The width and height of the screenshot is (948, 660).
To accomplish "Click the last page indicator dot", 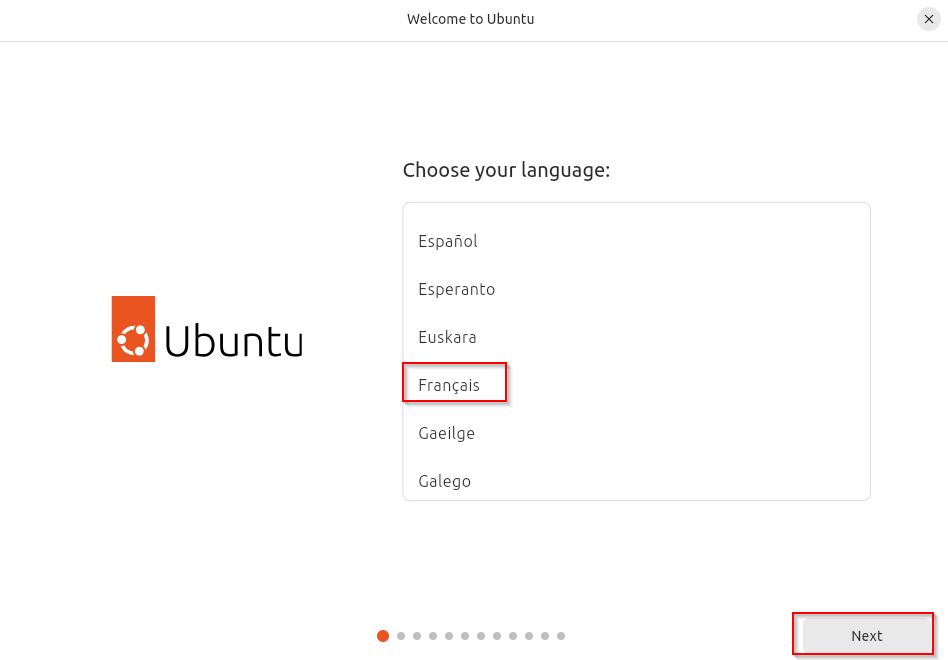I will [x=561, y=636].
